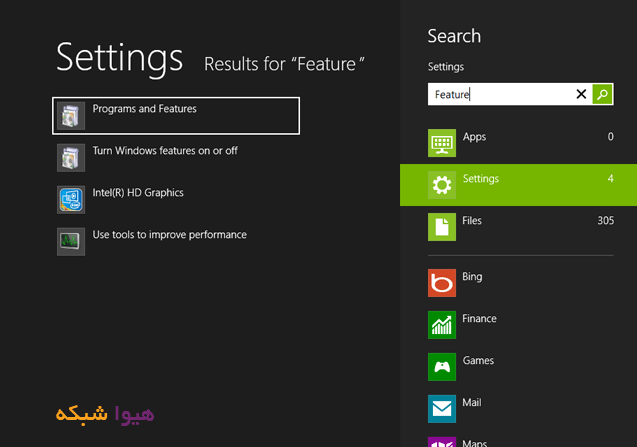Image resolution: width=637 pixels, height=447 pixels.
Task: Click the performance tools icon
Action: click(71, 242)
